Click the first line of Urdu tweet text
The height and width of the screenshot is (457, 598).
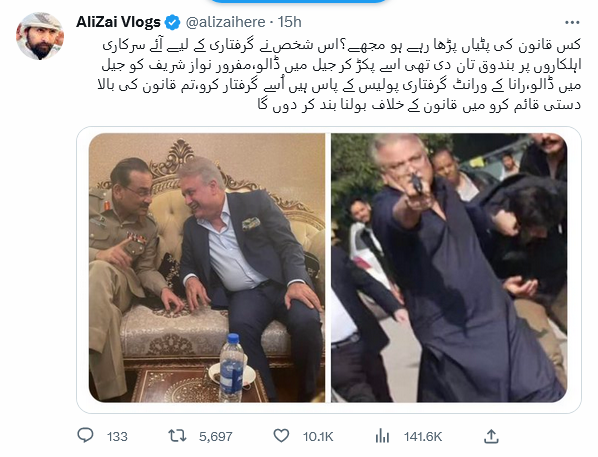click(x=341, y=45)
